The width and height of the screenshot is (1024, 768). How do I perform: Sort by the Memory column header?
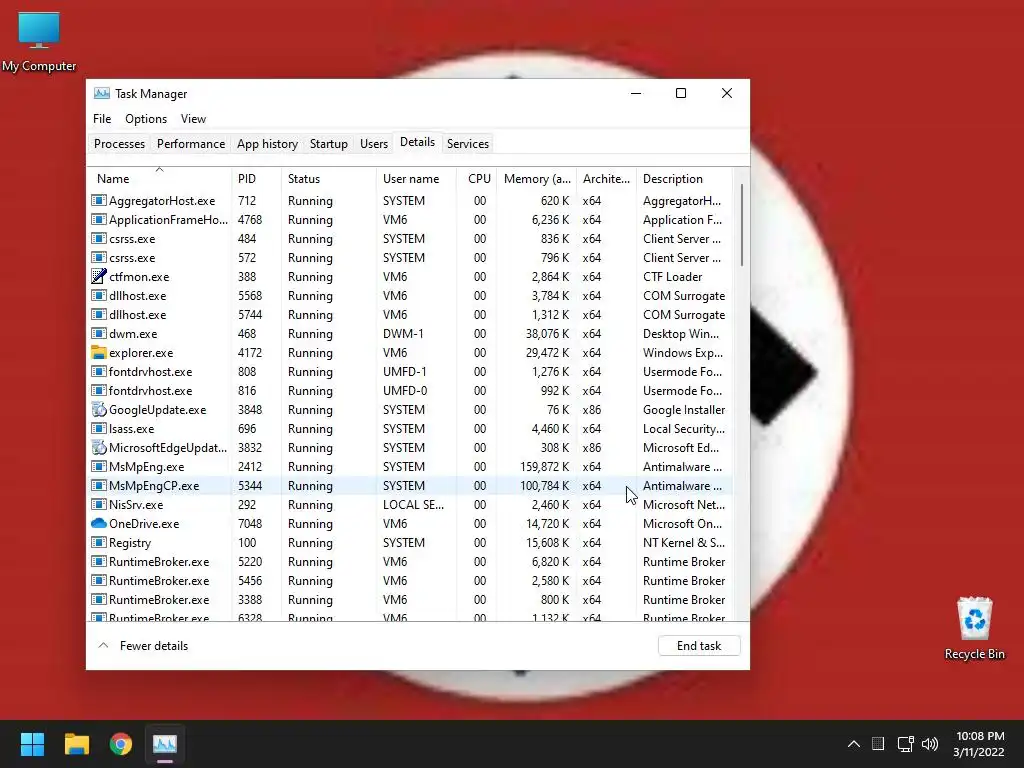[x=537, y=178]
